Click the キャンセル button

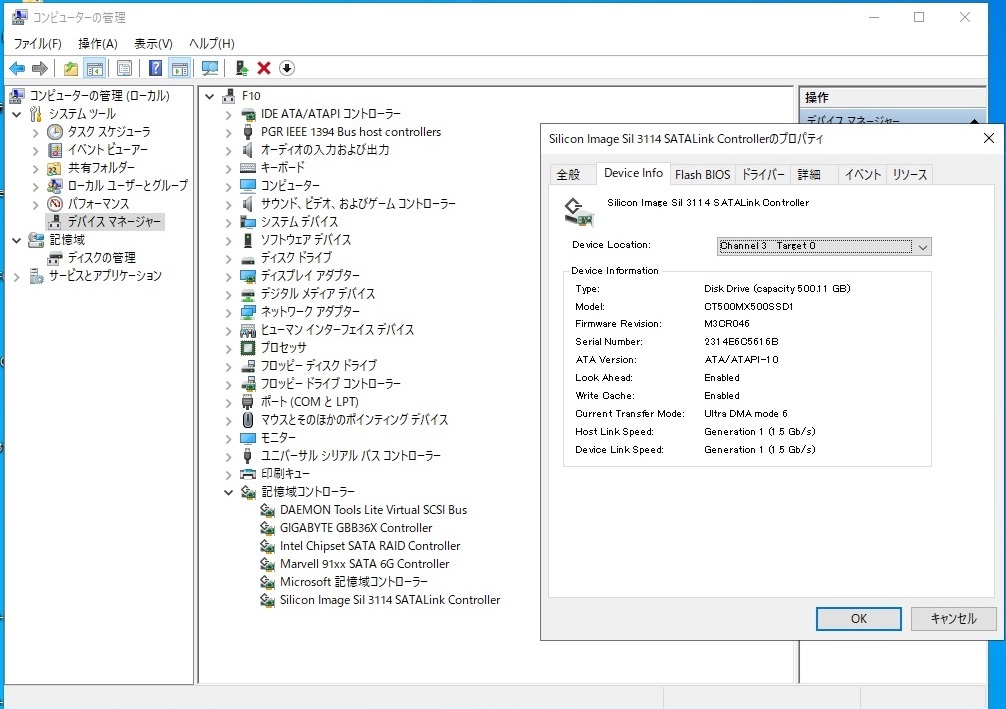point(953,619)
